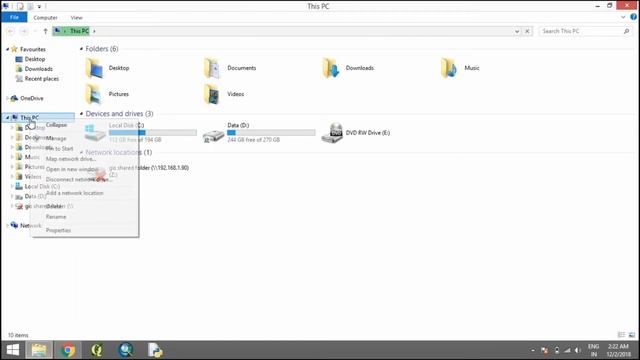Click the 10 items status text

click(x=18, y=335)
